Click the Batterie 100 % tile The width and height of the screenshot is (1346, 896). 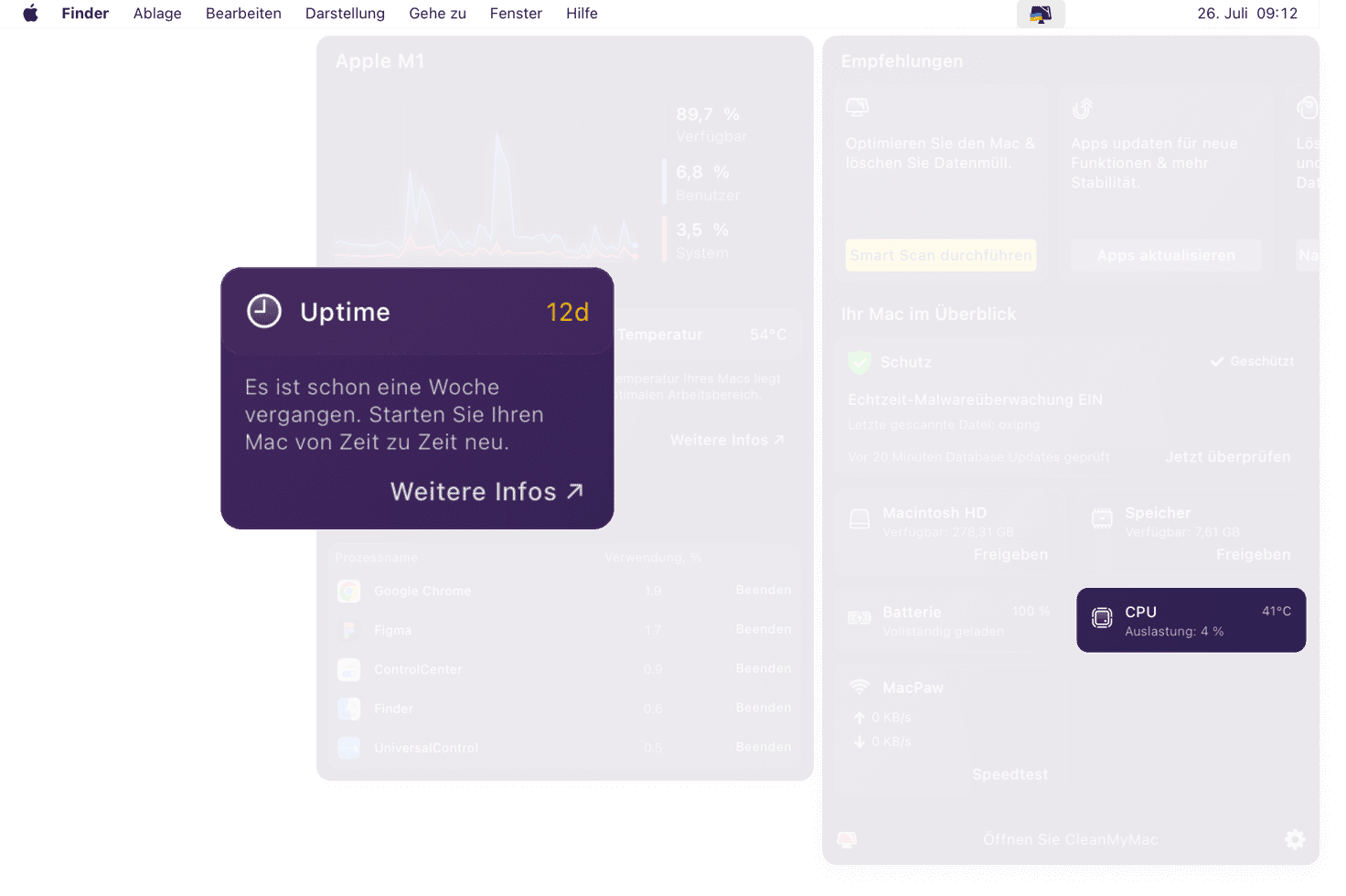(949, 620)
